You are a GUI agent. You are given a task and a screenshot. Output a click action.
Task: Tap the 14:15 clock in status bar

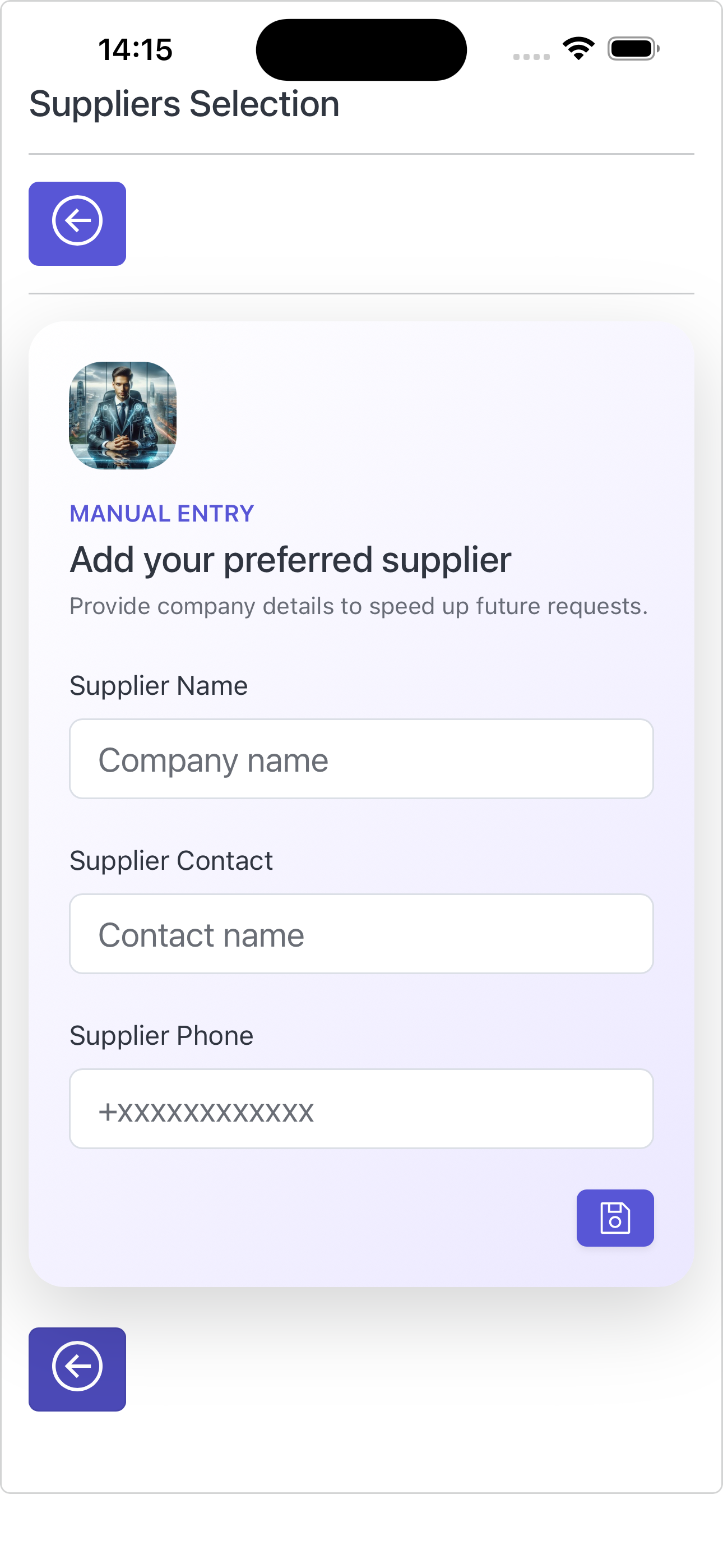point(136,49)
